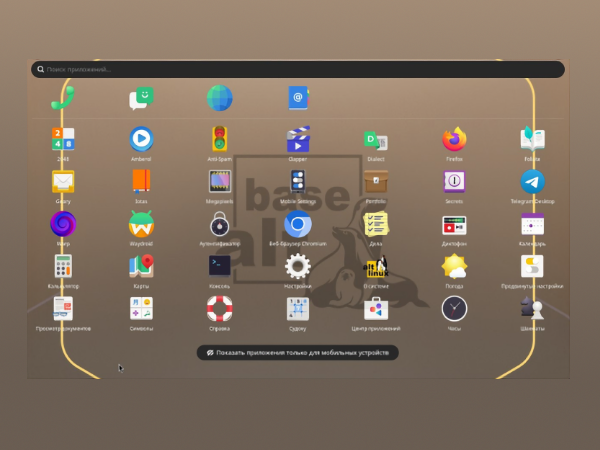Open the Chats messaging app in favorites

pyautogui.click(x=141, y=98)
